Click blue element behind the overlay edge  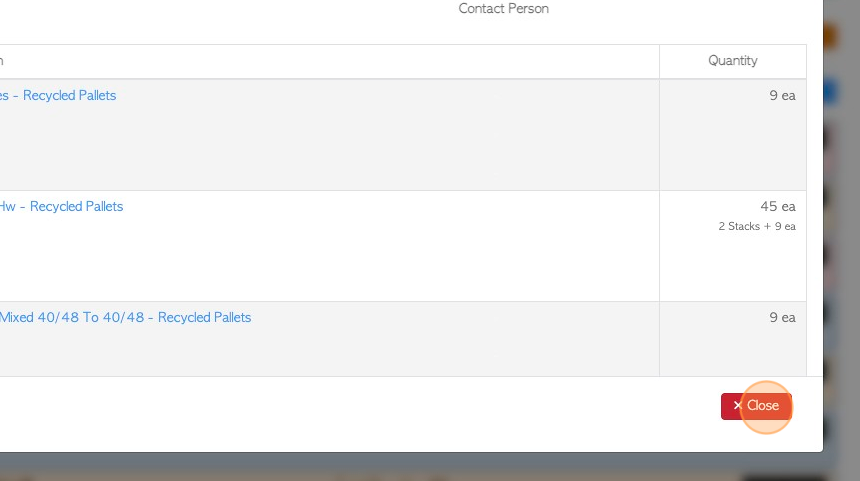(x=830, y=91)
